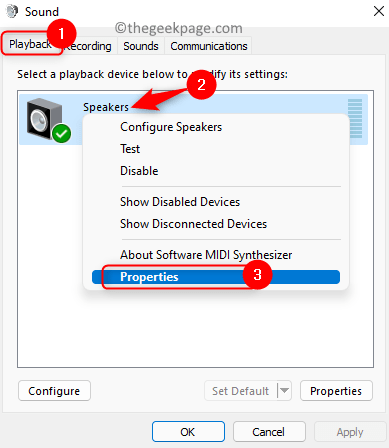389x448 pixels.
Task: Switch to the Recording tab
Action: (88, 46)
